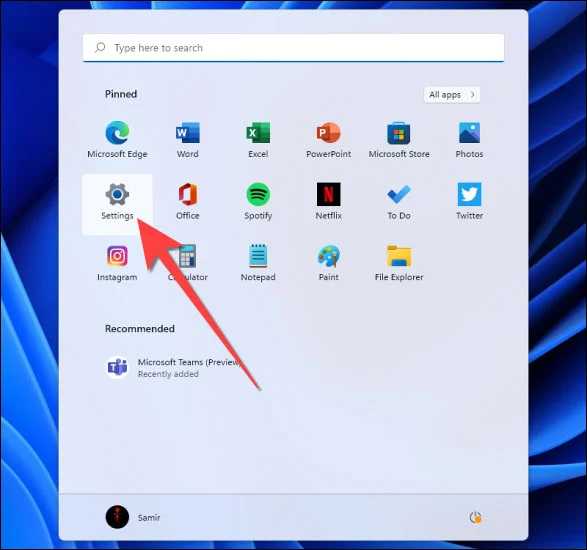Click the Samir user name
The height and width of the screenshot is (550, 587).
(x=149, y=518)
